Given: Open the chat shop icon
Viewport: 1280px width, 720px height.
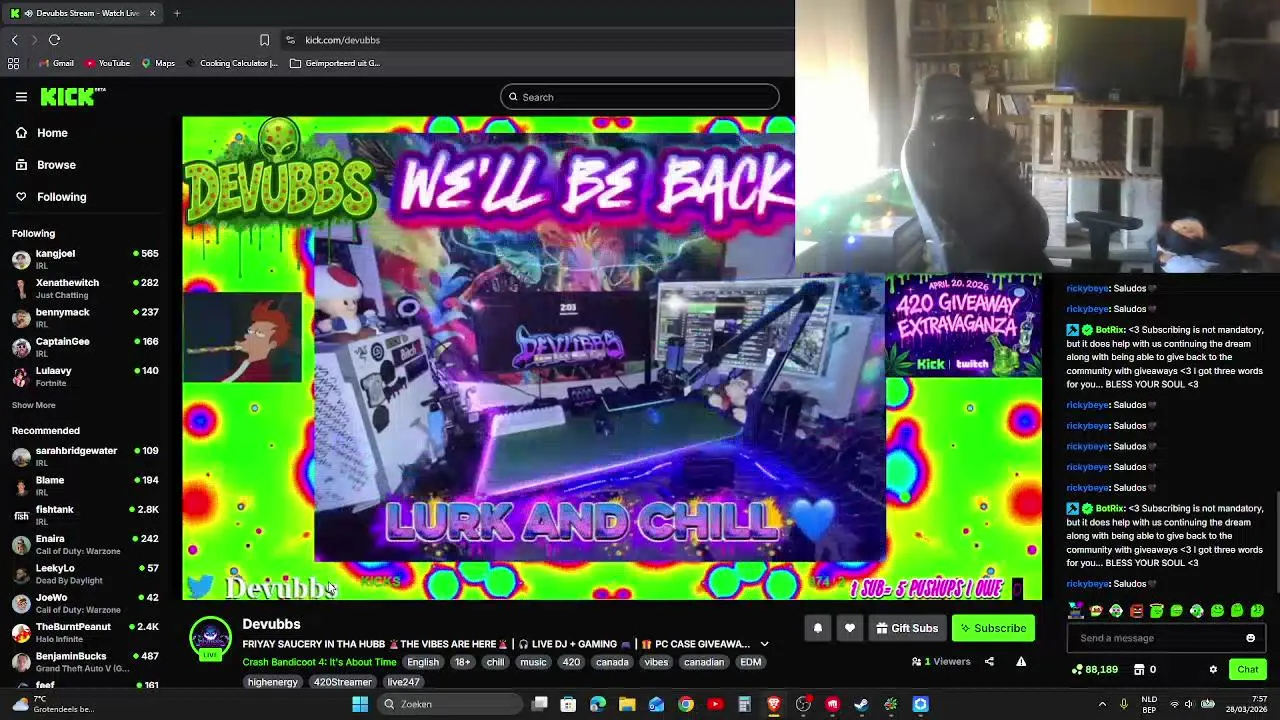Looking at the screenshot, I should (x=1139, y=670).
